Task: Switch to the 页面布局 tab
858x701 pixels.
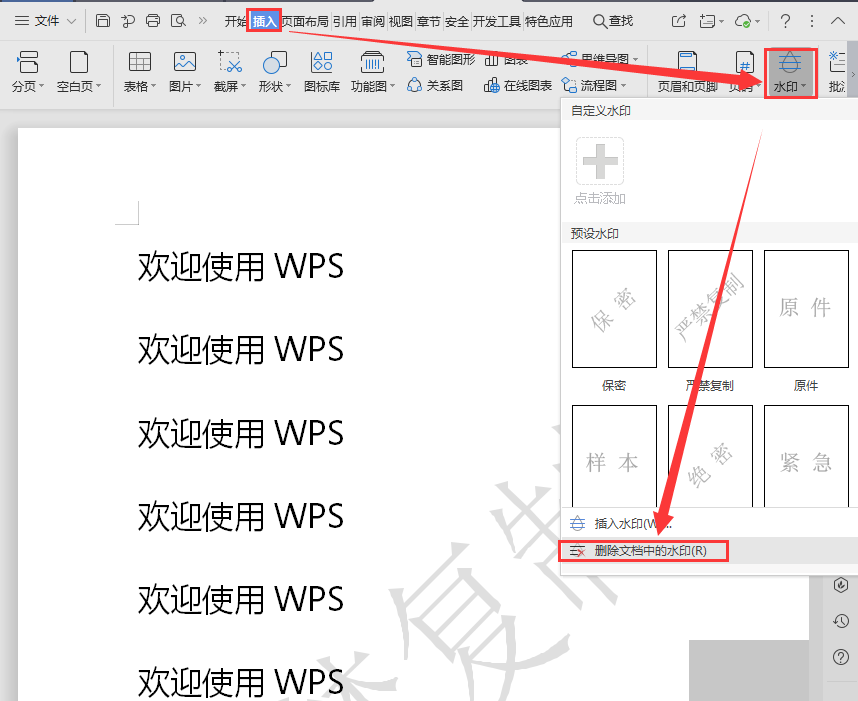Action: tap(305, 21)
